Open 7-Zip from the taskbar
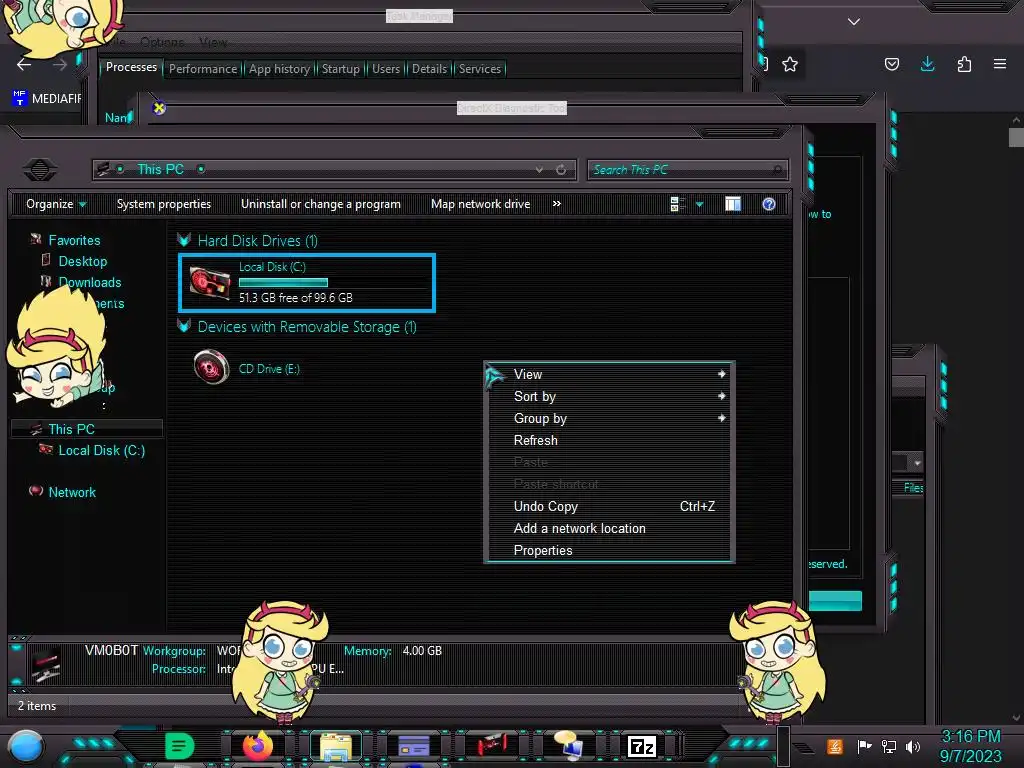Viewport: 1024px width, 768px height. pos(641,746)
